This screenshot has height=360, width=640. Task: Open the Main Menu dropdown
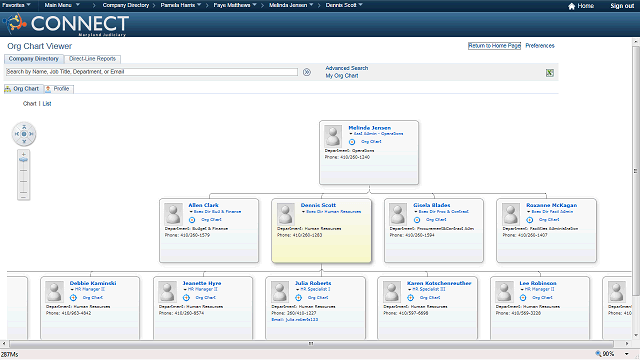(x=62, y=5)
